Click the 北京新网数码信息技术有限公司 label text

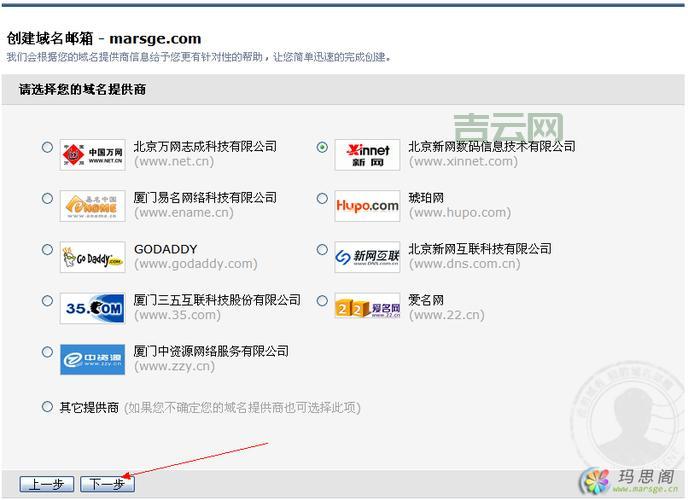tap(492, 146)
